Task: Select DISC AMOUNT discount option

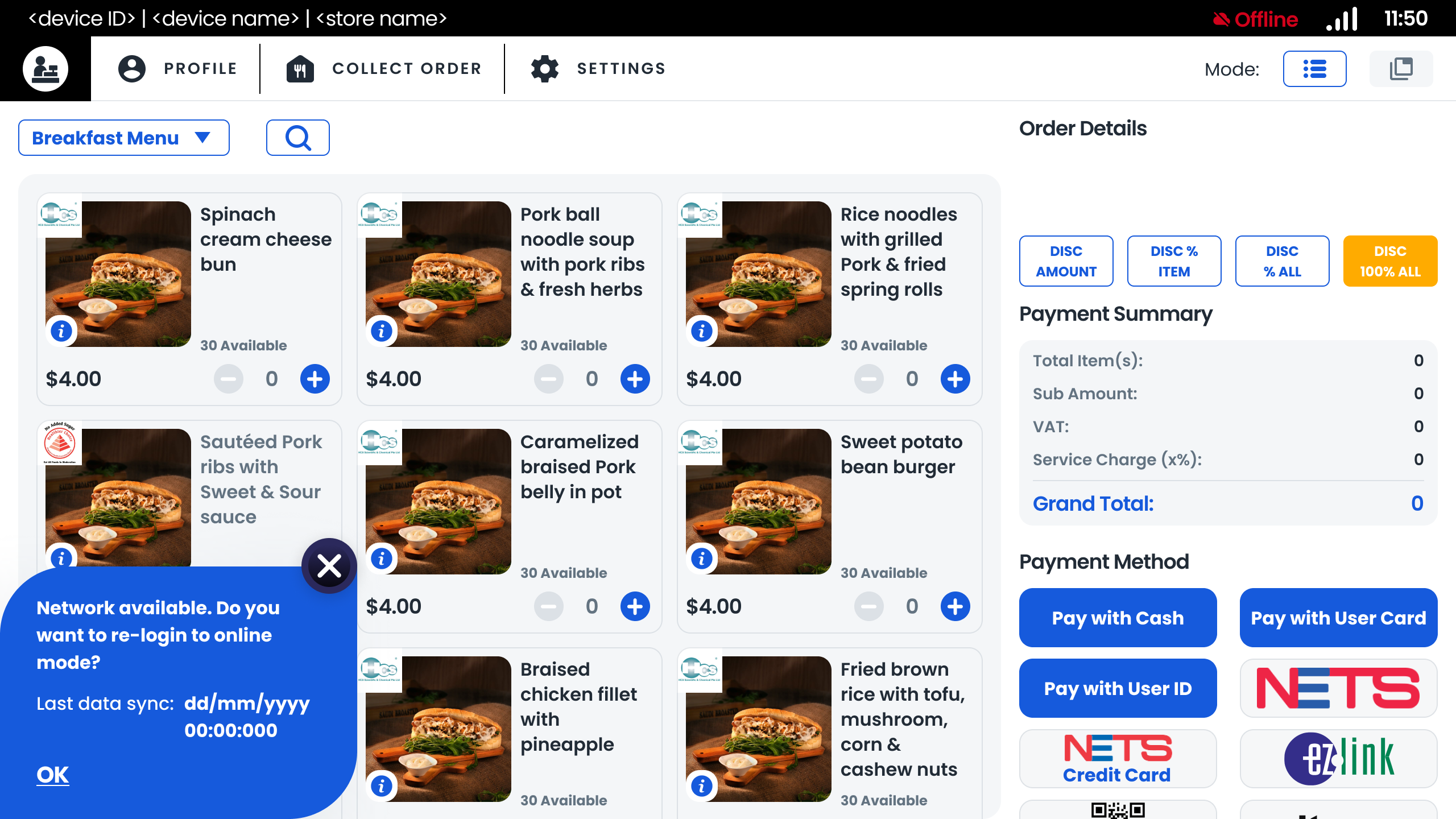Action: tap(1066, 261)
